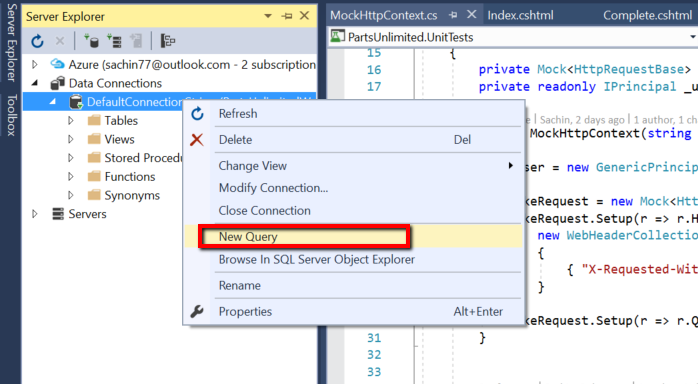Select the Views tree item
Viewport: 698px width, 384px height.
pyautogui.click(x=119, y=139)
